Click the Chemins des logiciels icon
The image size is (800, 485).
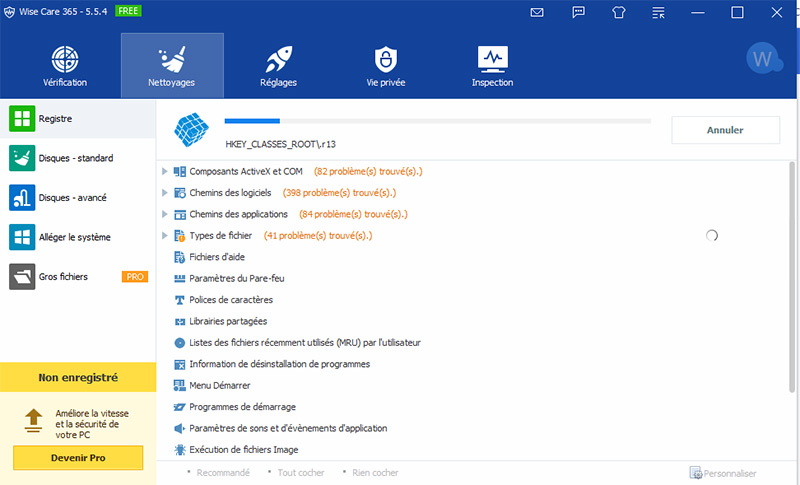(x=180, y=193)
